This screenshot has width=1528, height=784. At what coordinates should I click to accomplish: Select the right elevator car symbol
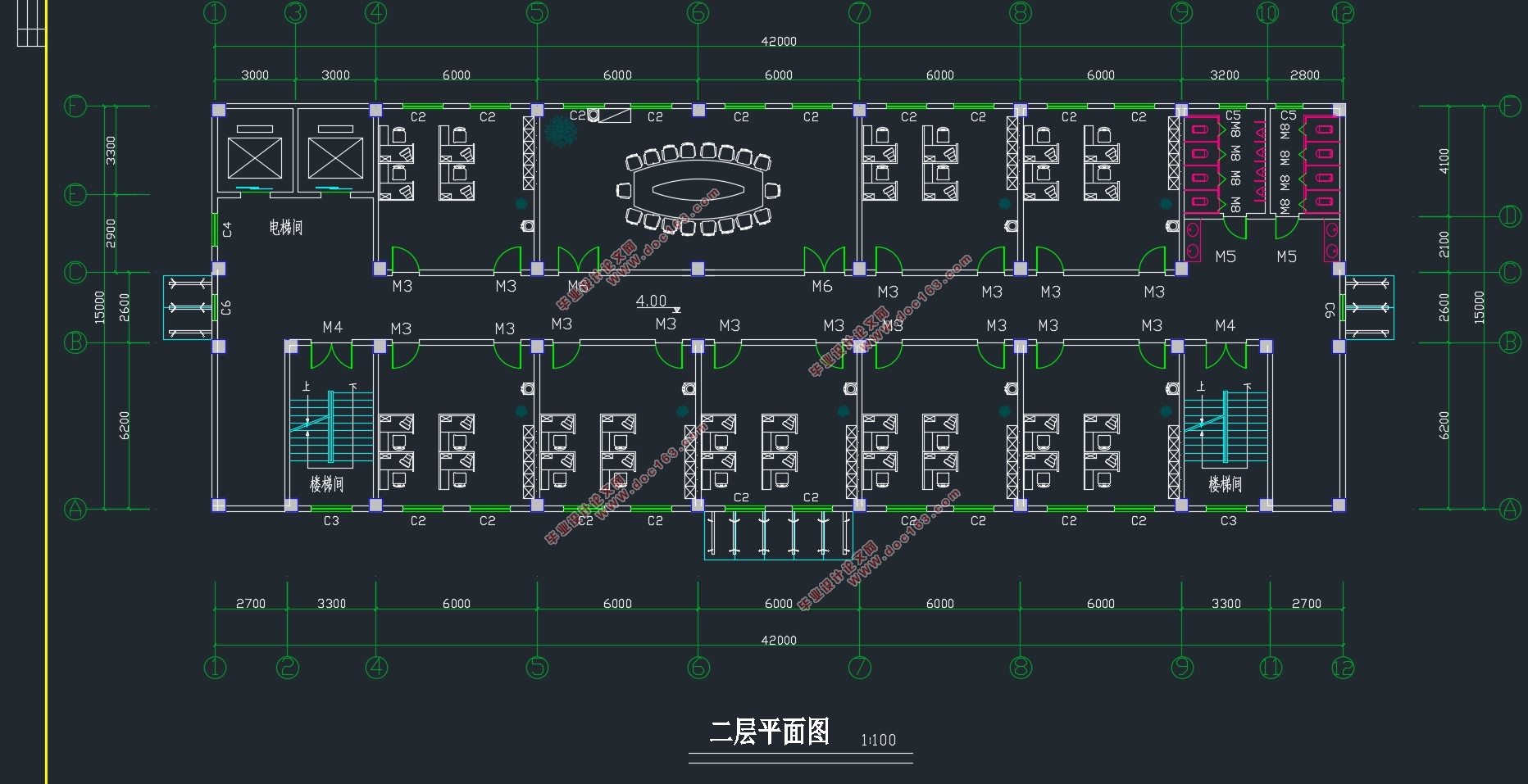[335, 157]
